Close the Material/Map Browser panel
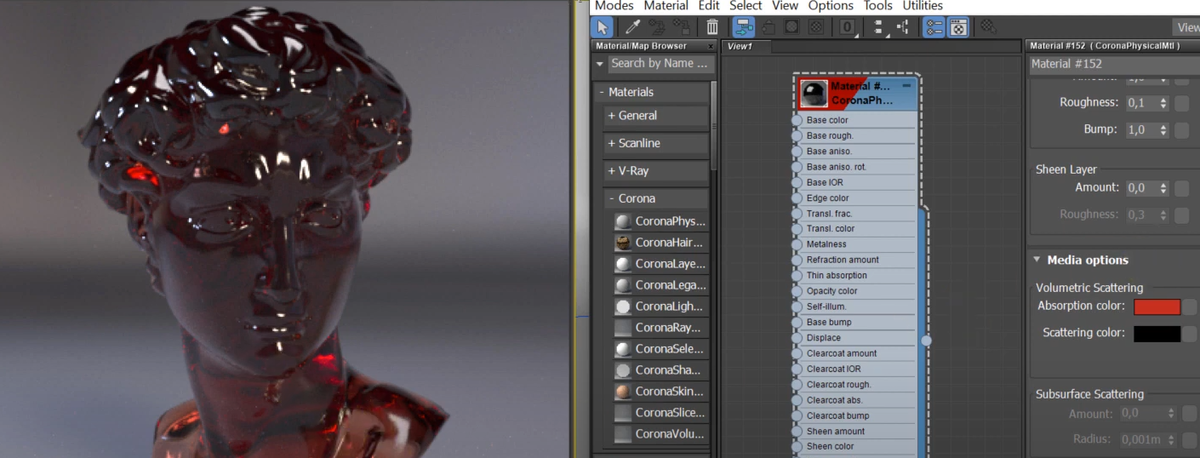 click(711, 46)
